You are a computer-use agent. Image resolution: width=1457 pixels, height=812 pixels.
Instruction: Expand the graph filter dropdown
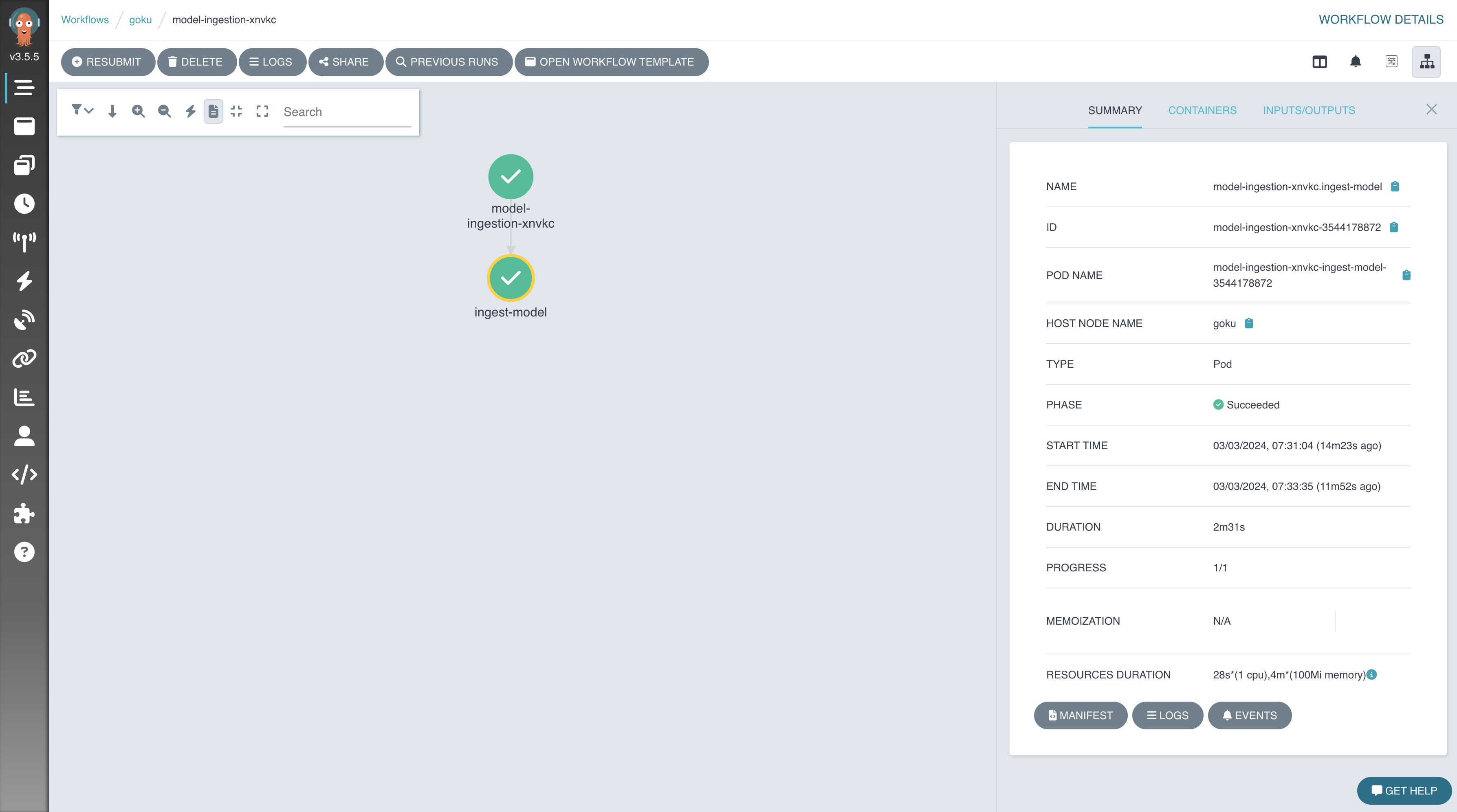[x=82, y=110]
